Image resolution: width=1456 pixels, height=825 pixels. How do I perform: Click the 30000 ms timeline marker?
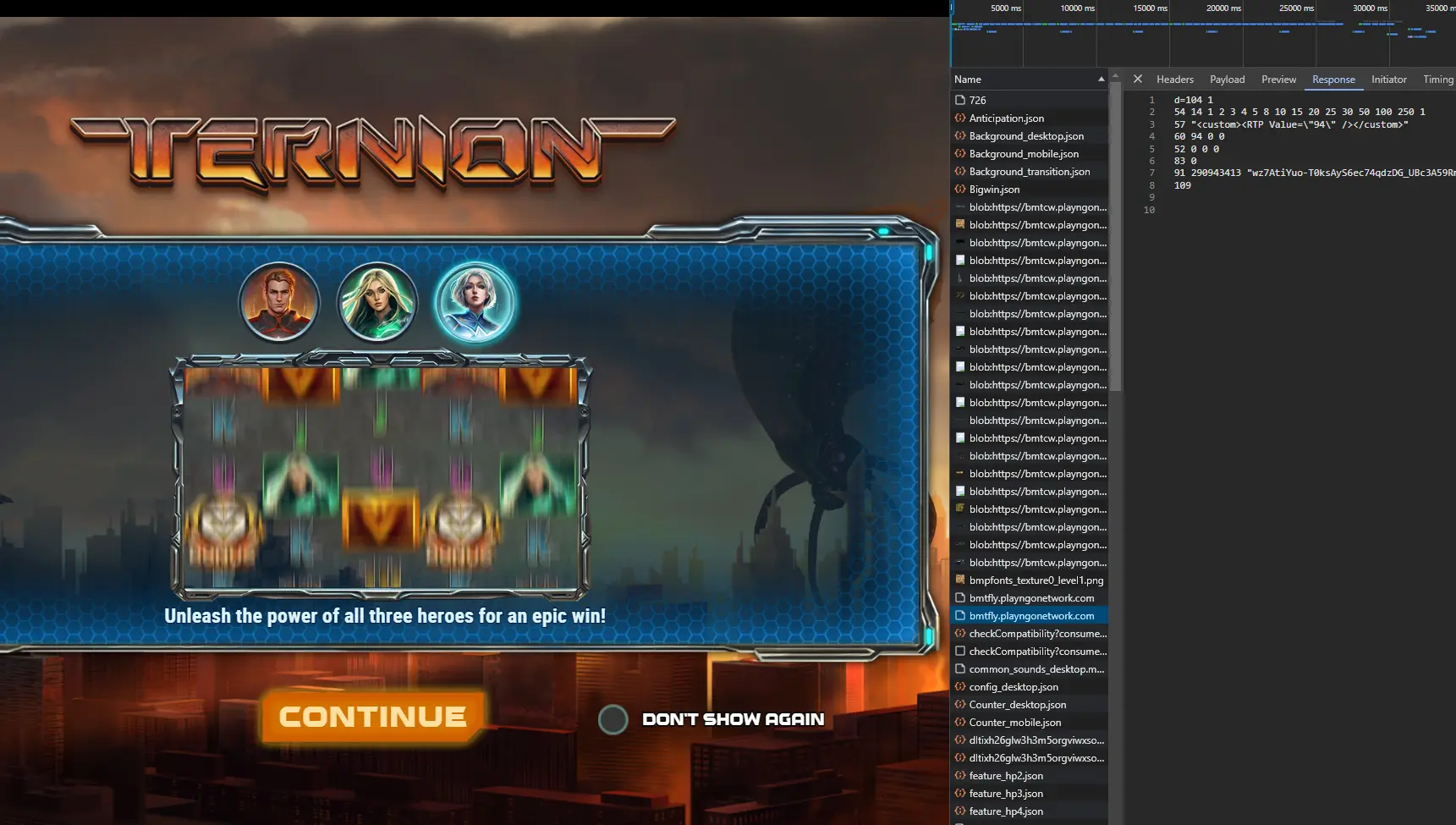pos(1370,8)
